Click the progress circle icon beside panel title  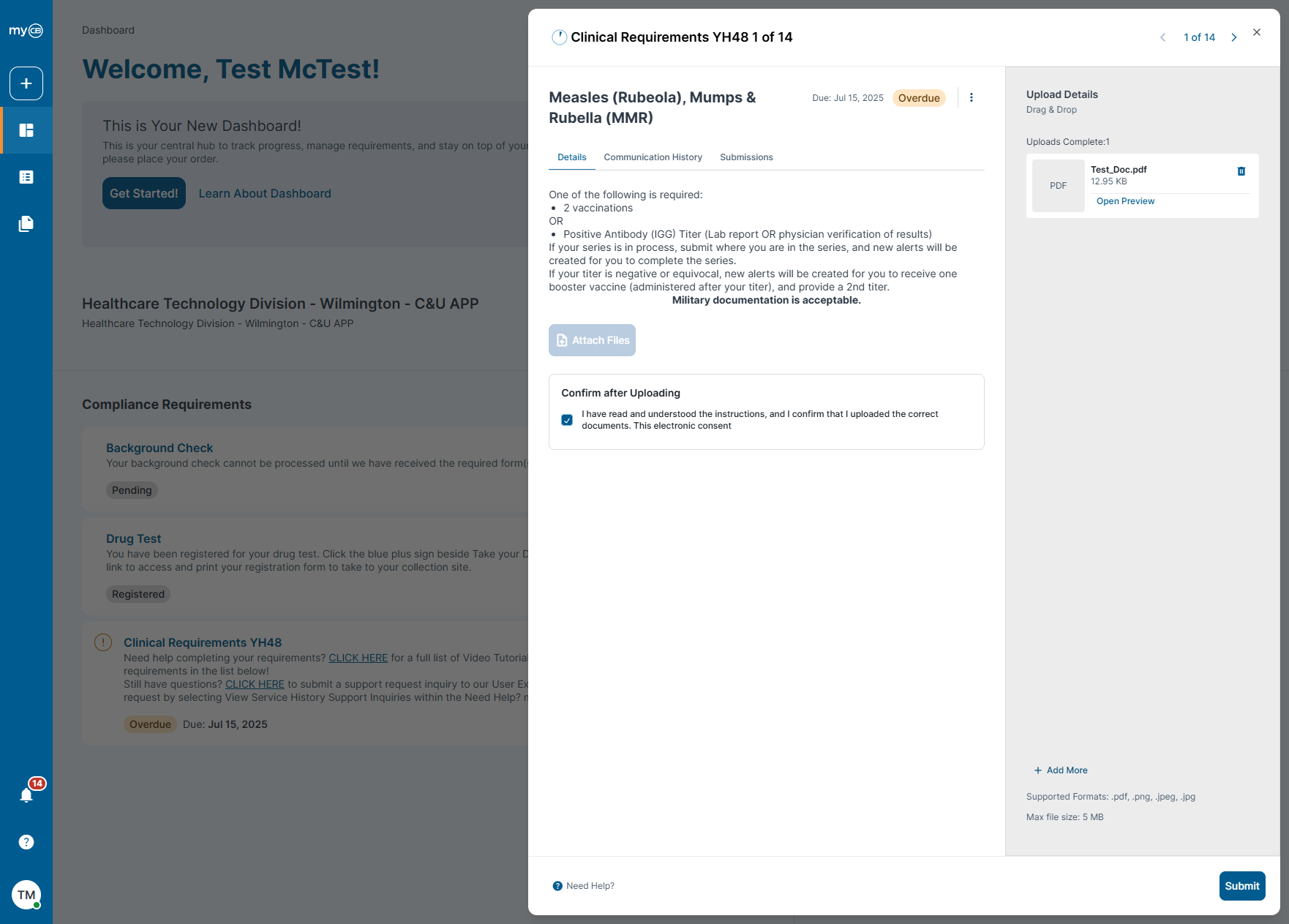coord(559,37)
